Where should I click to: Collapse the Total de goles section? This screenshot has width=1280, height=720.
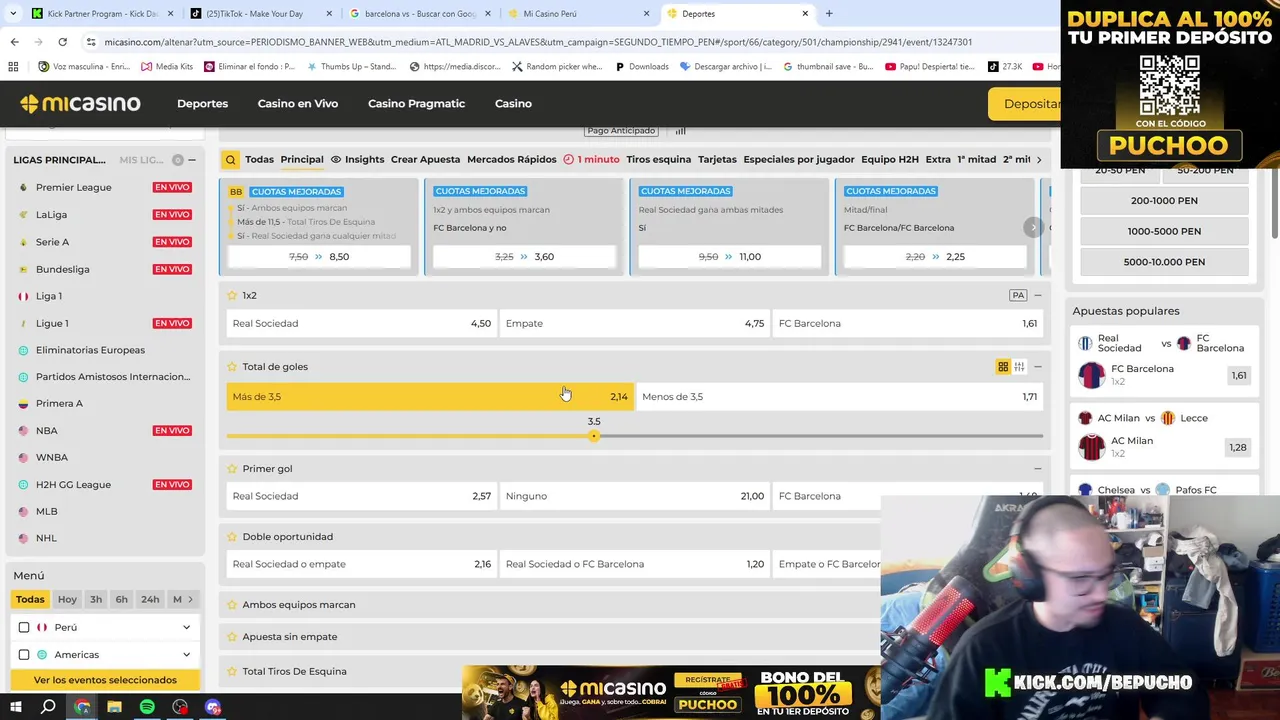point(1037,366)
